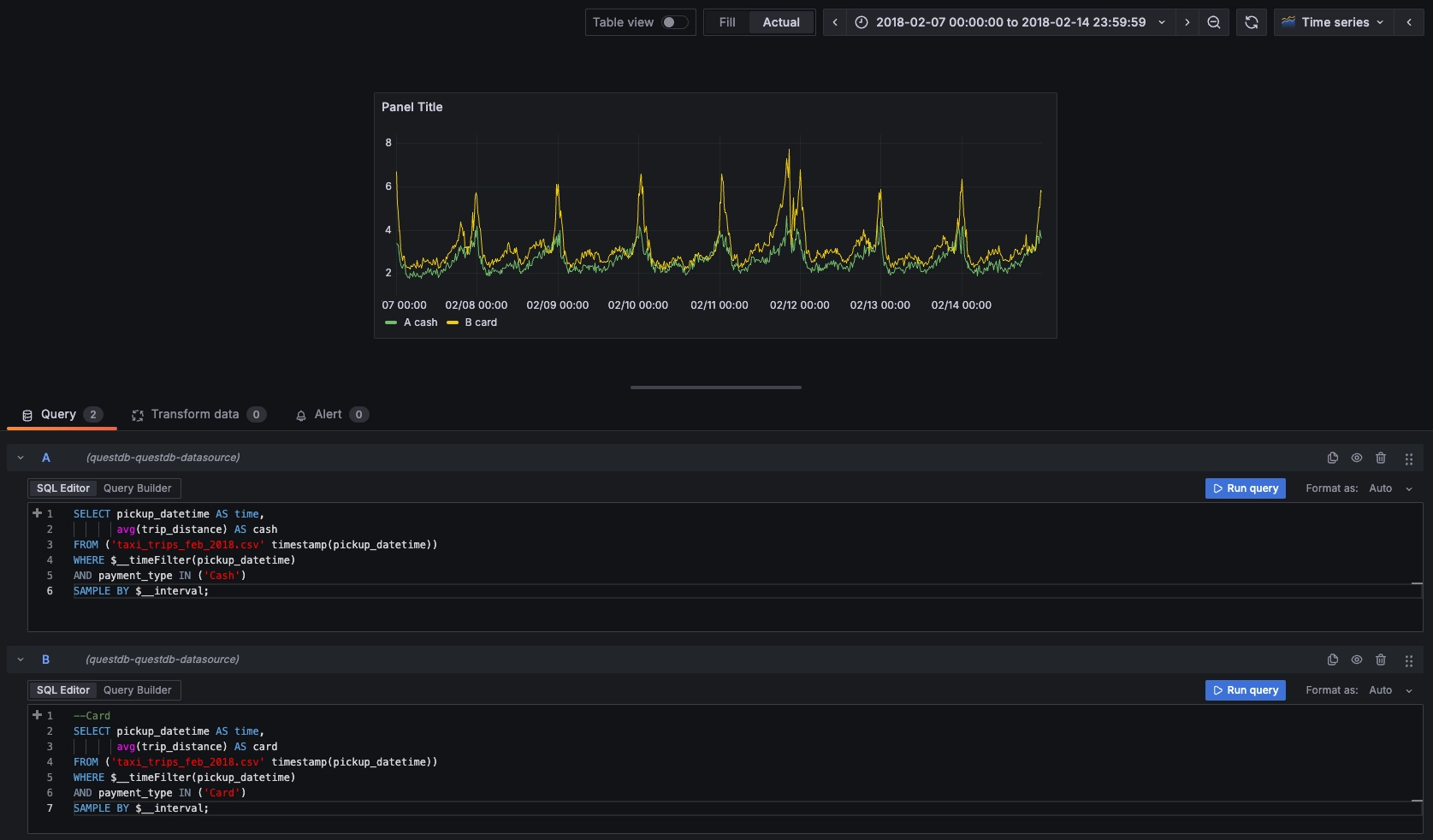Click the transform icon on Transform tab
This screenshot has width=1433, height=840.
click(x=138, y=415)
